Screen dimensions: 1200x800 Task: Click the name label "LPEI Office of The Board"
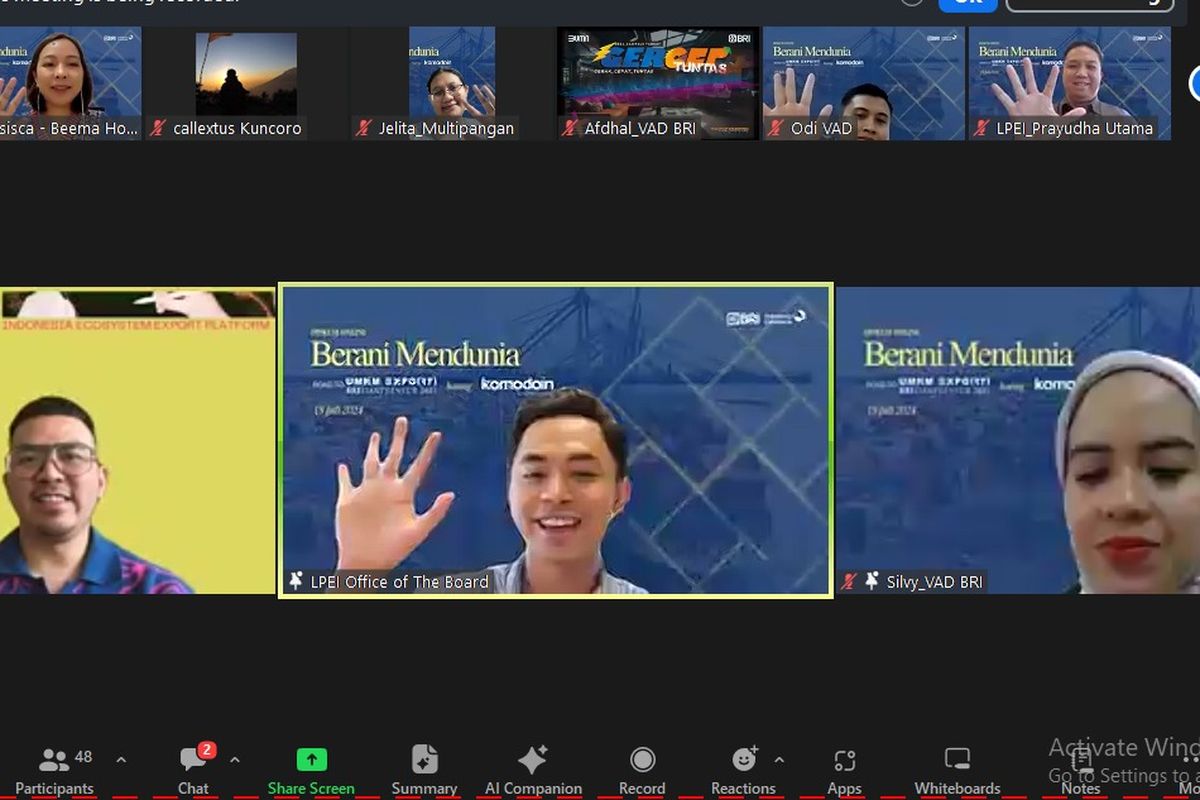[400, 581]
